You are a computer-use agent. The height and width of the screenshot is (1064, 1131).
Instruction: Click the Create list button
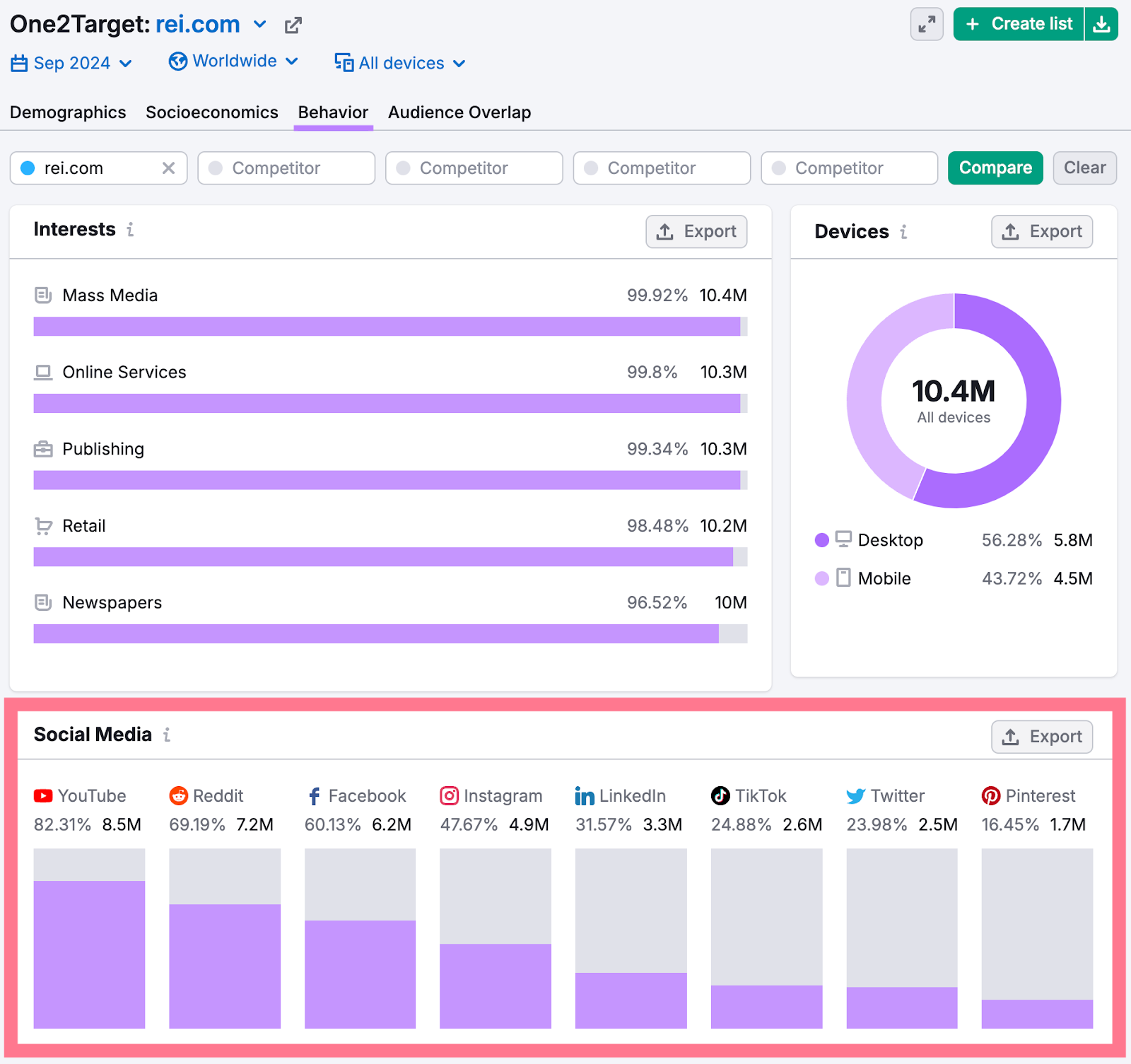click(x=1018, y=23)
